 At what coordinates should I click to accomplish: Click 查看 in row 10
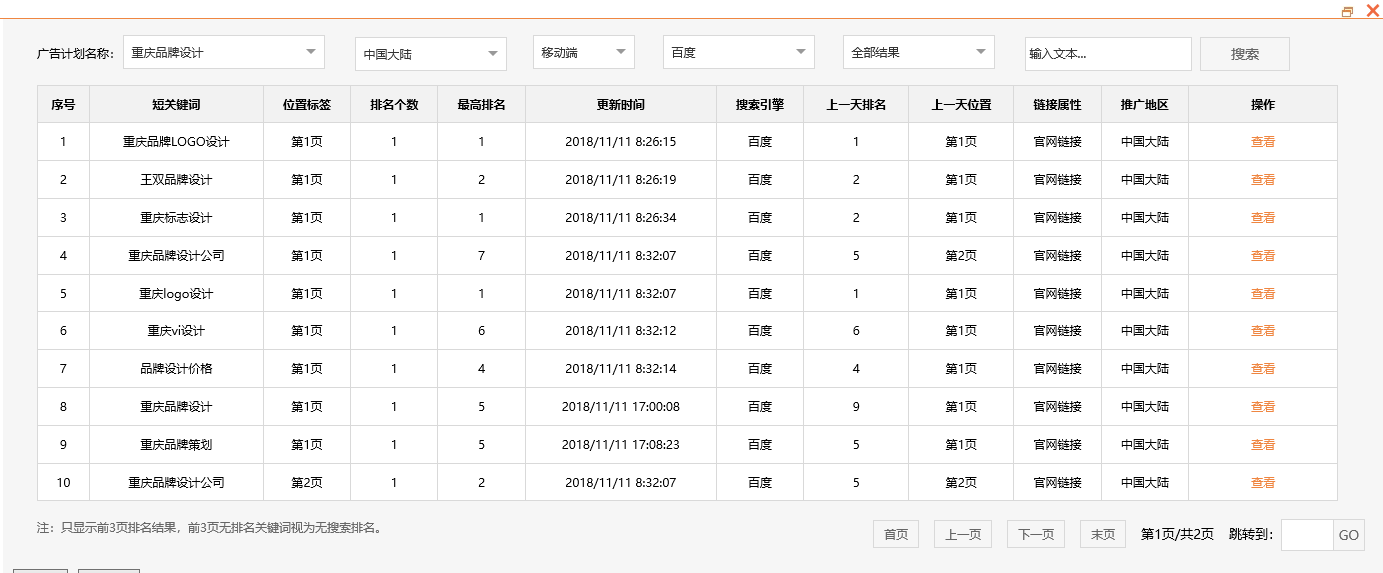[1263, 483]
